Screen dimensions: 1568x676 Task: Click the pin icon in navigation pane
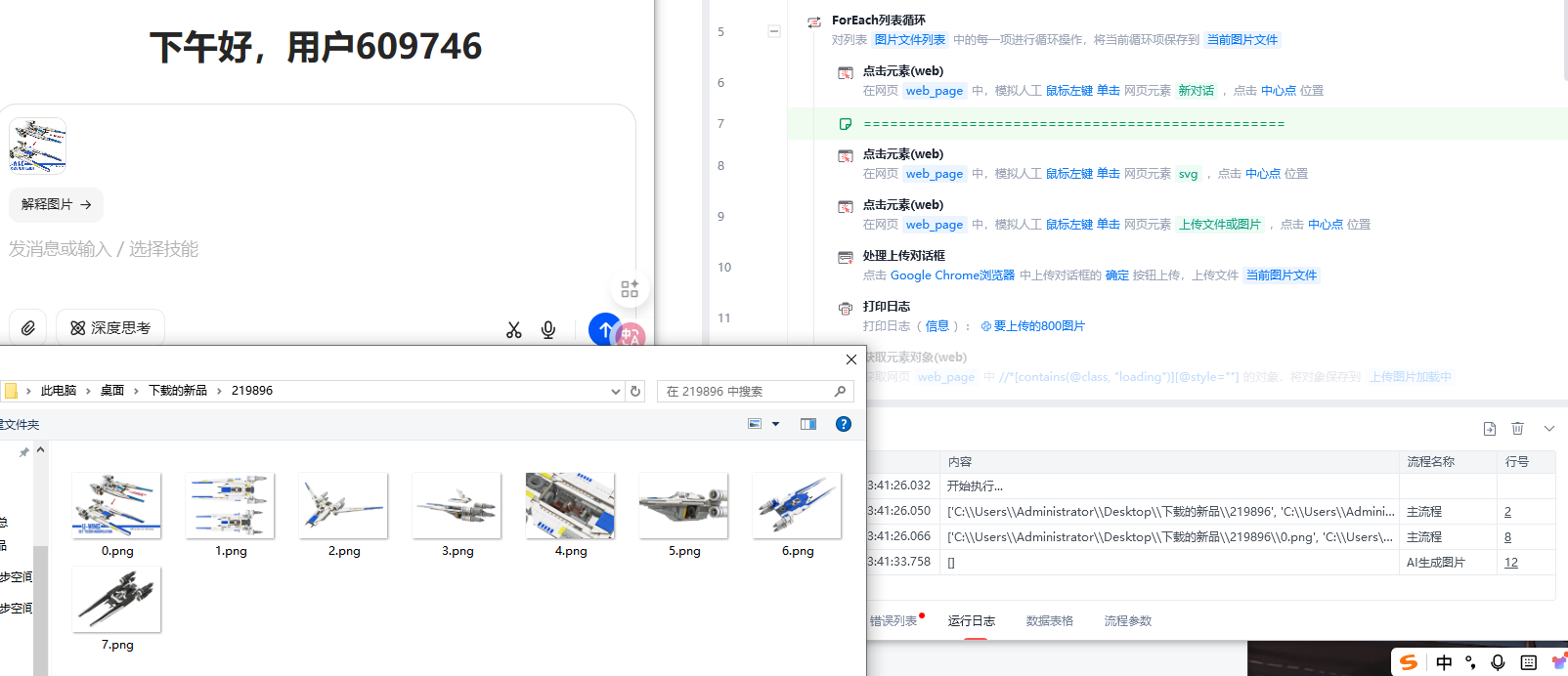pyautogui.click(x=23, y=452)
